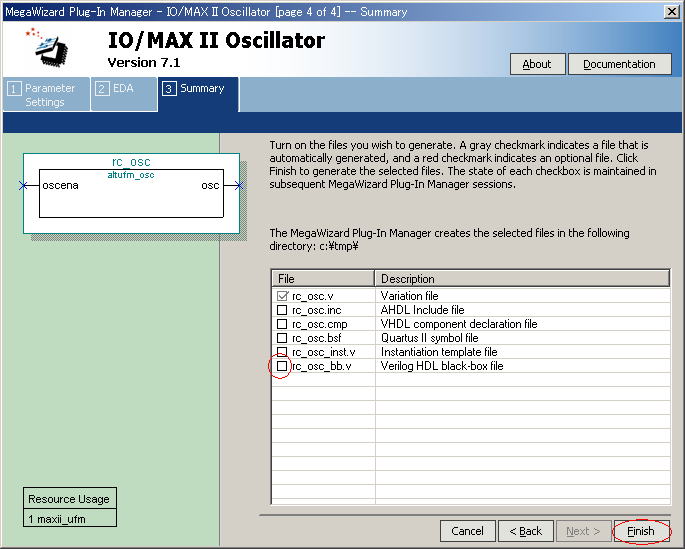This screenshot has width=685, height=549.
Task: Select the 'Variation file' description cell
Action: tap(522, 296)
